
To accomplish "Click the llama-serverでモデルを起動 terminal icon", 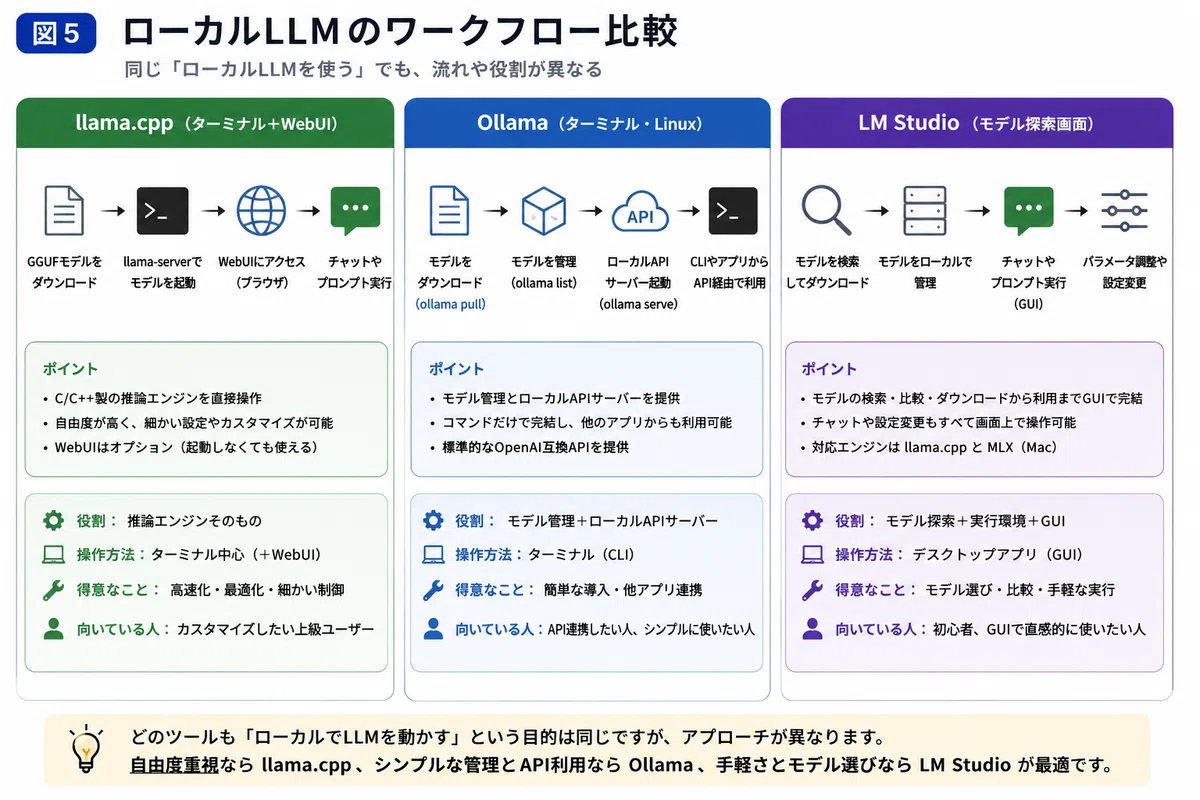I will tap(162, 211).
